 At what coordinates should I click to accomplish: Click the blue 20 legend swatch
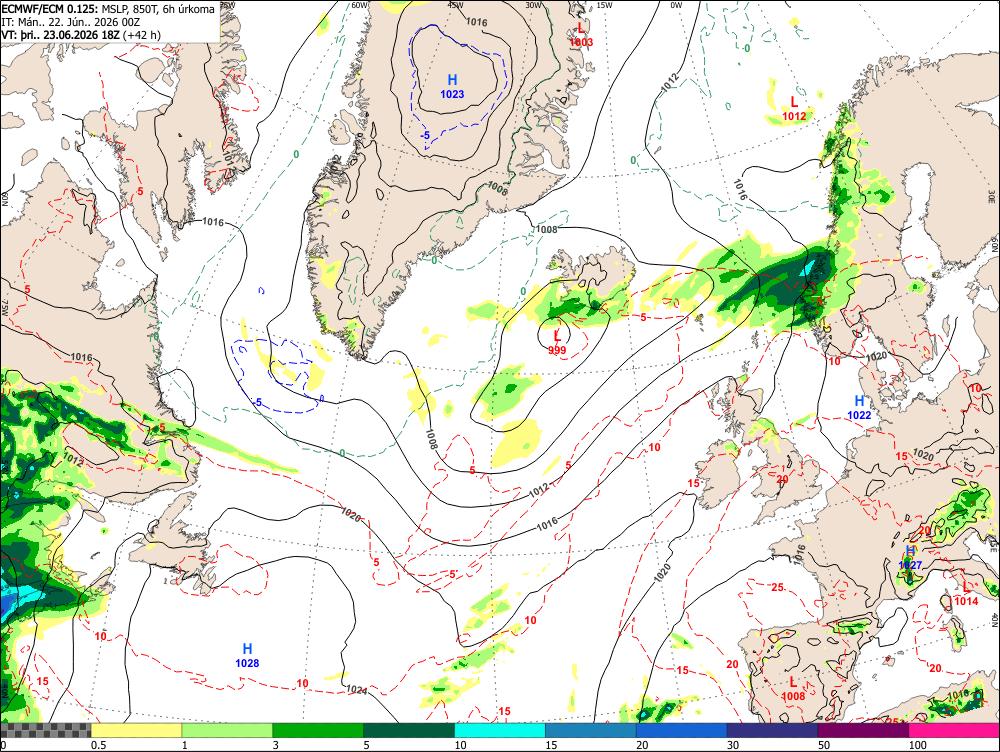(682, 730)
